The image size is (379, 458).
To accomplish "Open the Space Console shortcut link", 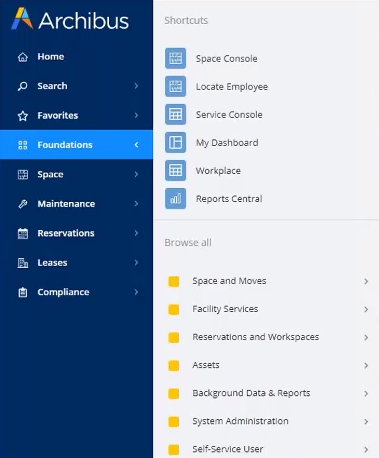I will click(226, 59).
